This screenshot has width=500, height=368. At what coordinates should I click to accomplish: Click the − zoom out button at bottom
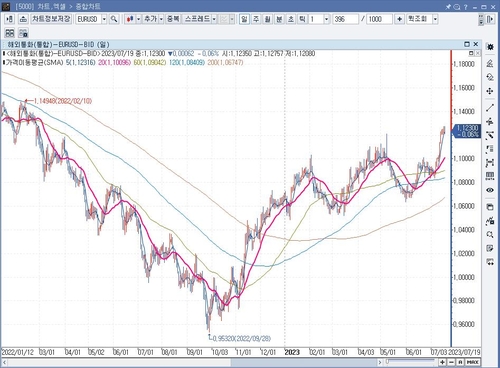(451, 362)
